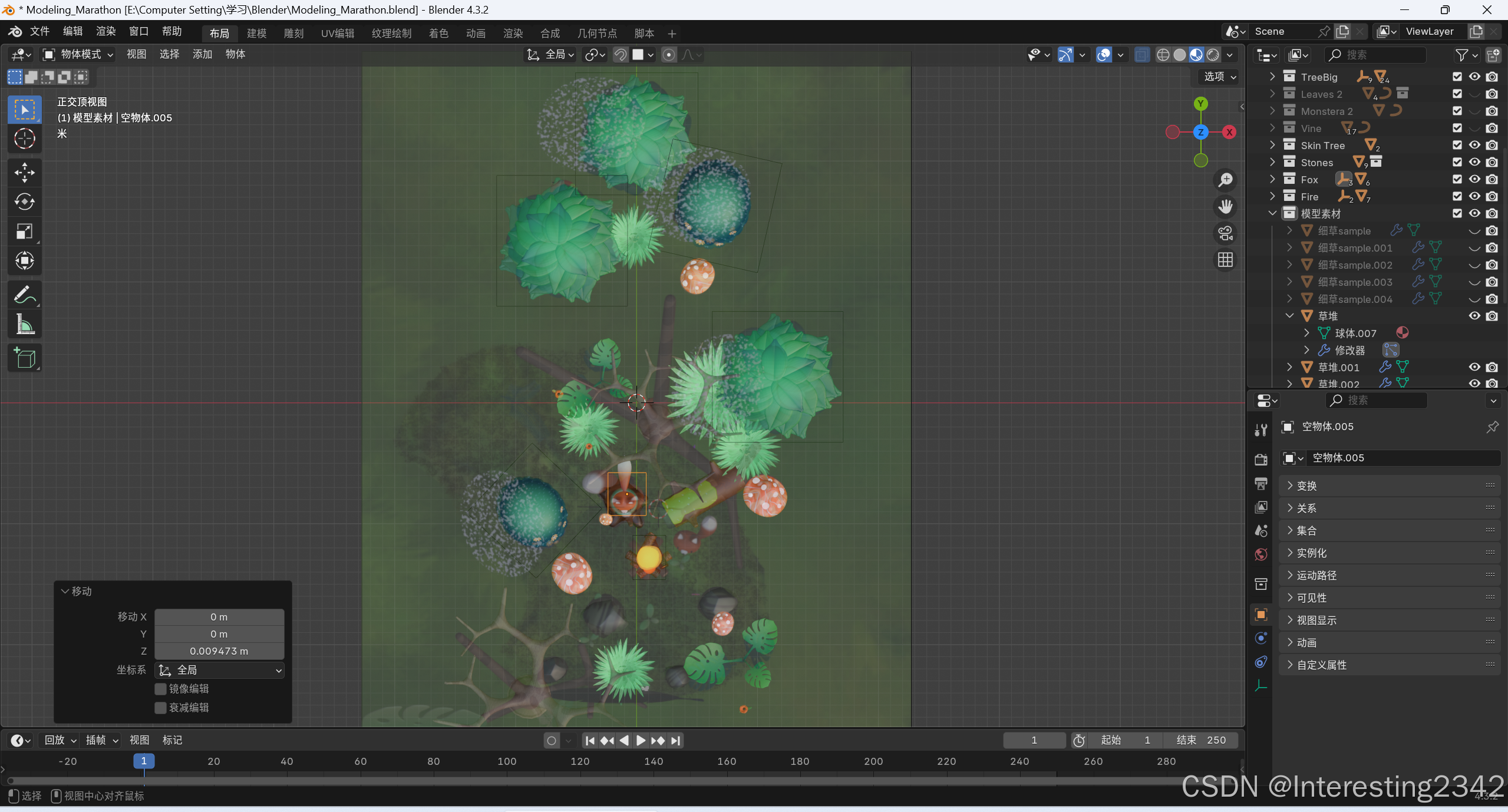Select the Measure tool
This screenshot has height=812, width=1508.
[x=24, y=324]
